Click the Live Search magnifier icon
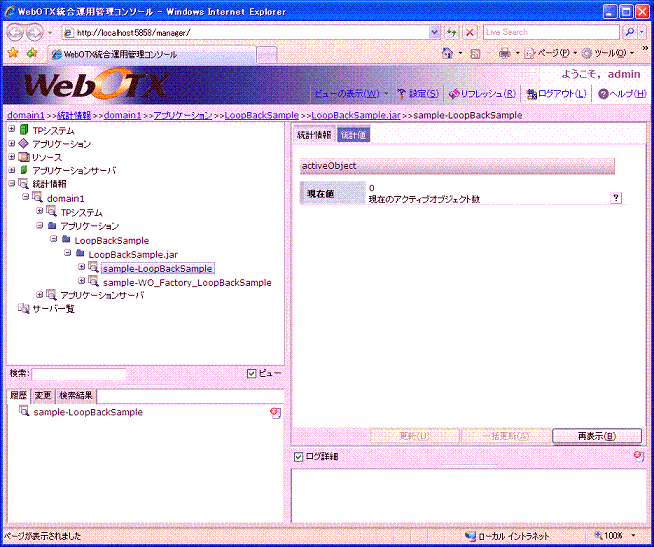 click(x=628, y=32)
